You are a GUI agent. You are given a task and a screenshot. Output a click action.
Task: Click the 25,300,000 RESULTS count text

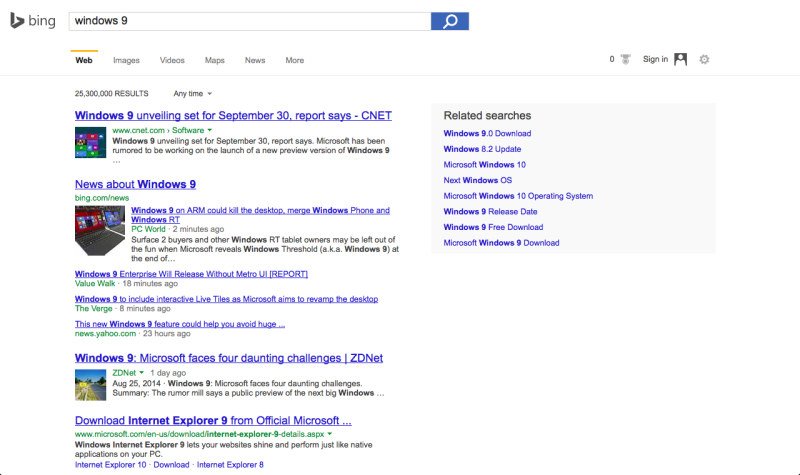(x=112, y=94)
